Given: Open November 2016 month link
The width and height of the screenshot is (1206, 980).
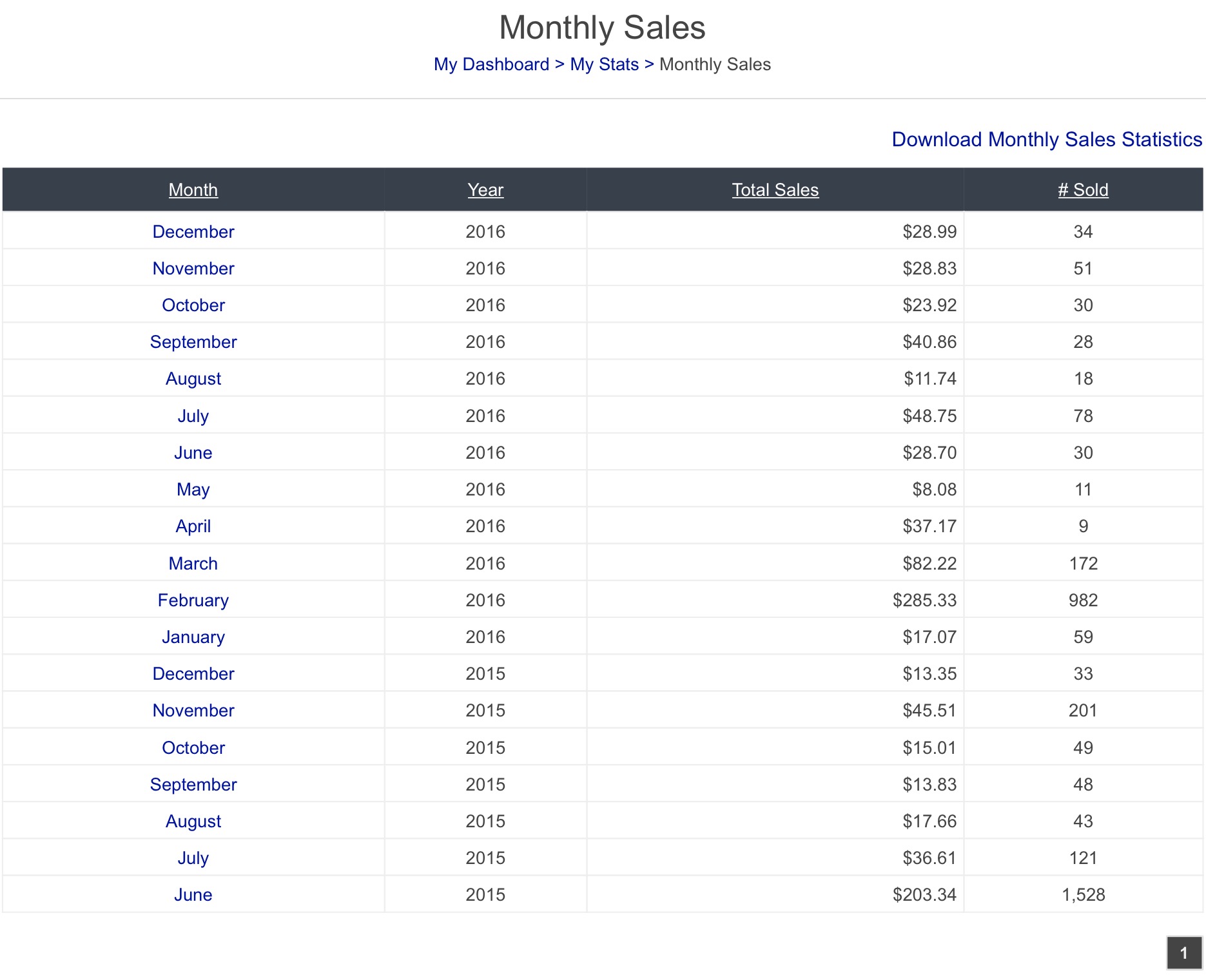Looking at the screenshot, I should click(193, 269).
